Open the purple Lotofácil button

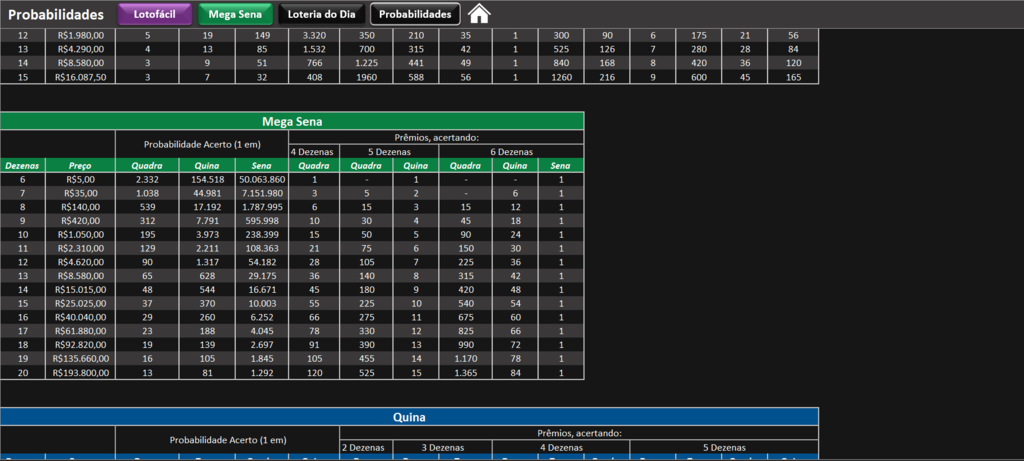pyautogui.click(x=155, y=14)
